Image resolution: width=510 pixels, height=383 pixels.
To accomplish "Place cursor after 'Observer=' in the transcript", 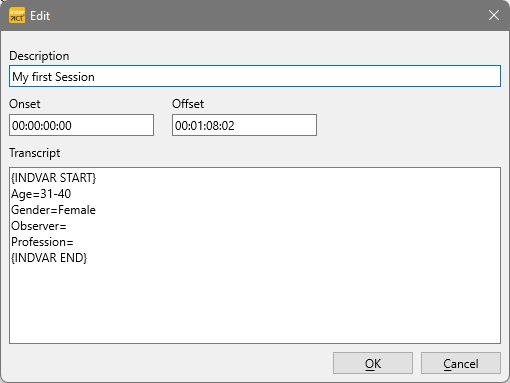I will click(67, 226).
